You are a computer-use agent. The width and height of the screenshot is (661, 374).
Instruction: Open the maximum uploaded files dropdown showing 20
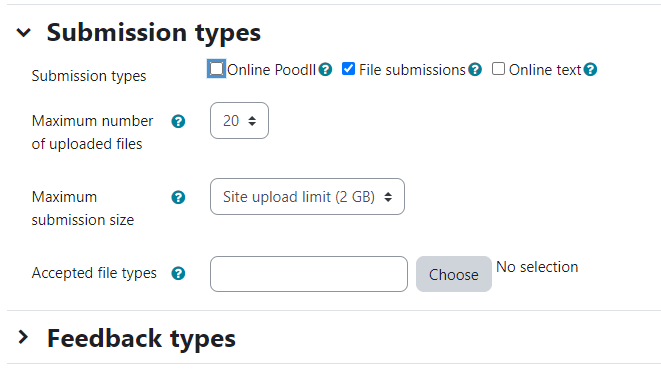point(239,121)
